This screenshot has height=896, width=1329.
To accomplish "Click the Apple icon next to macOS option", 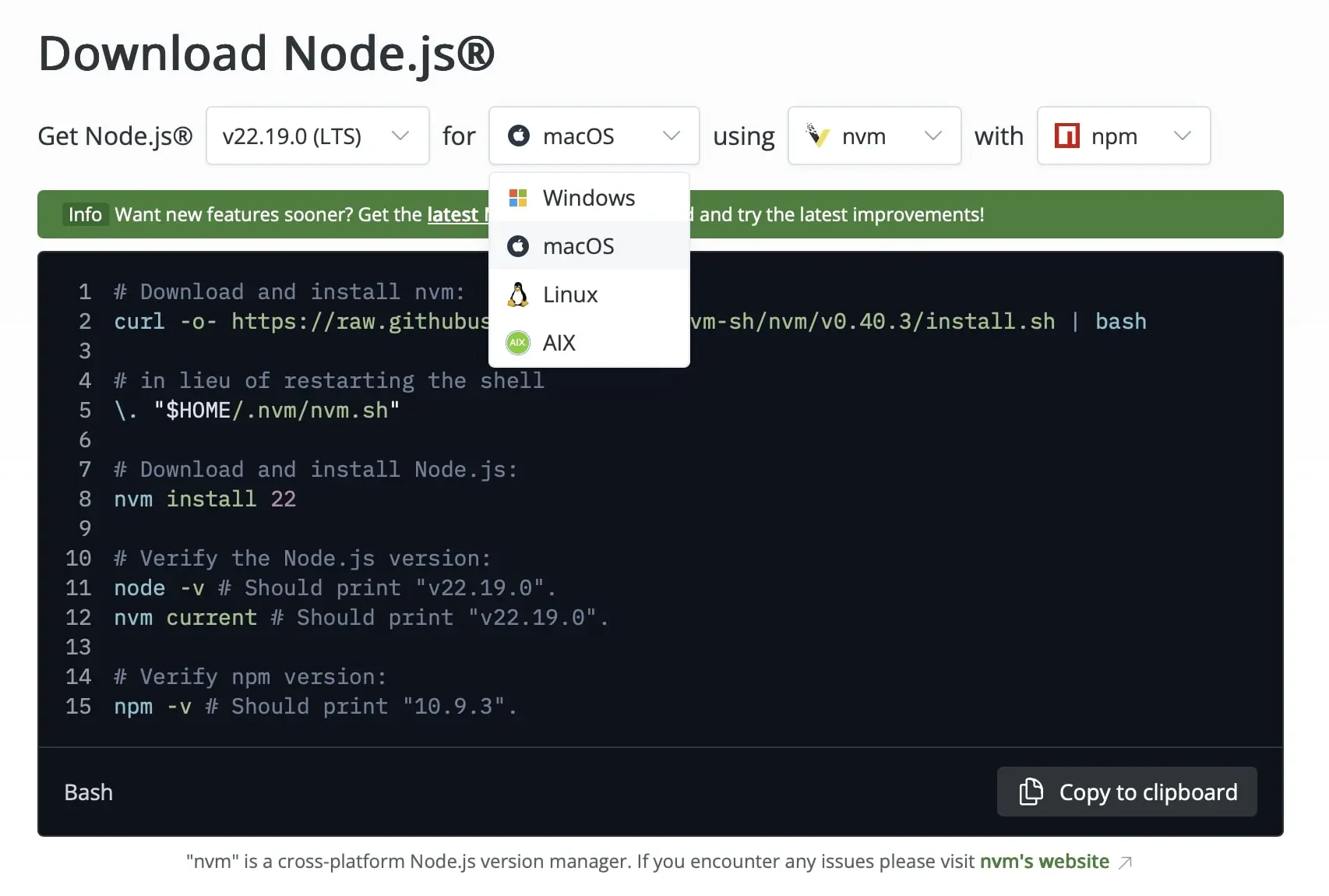I will tap(517, 245).
